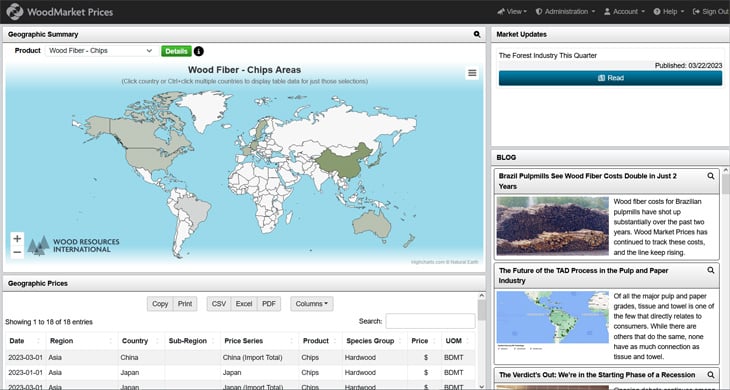Click the Read button for market update
730x390 pixels.
[x=610, y=78]
